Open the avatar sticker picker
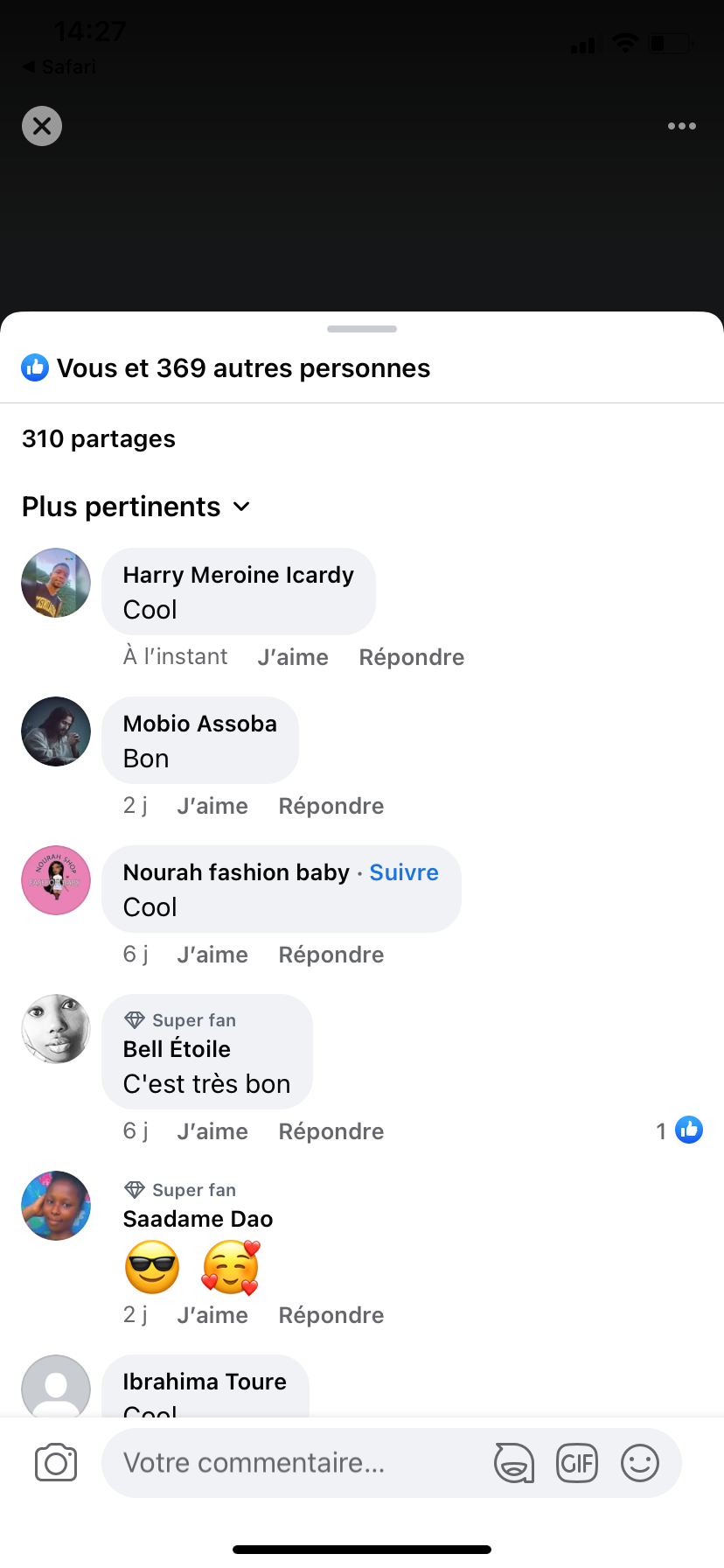The width and height of the screenshot is (724, 1568). tap(514, 1463)
